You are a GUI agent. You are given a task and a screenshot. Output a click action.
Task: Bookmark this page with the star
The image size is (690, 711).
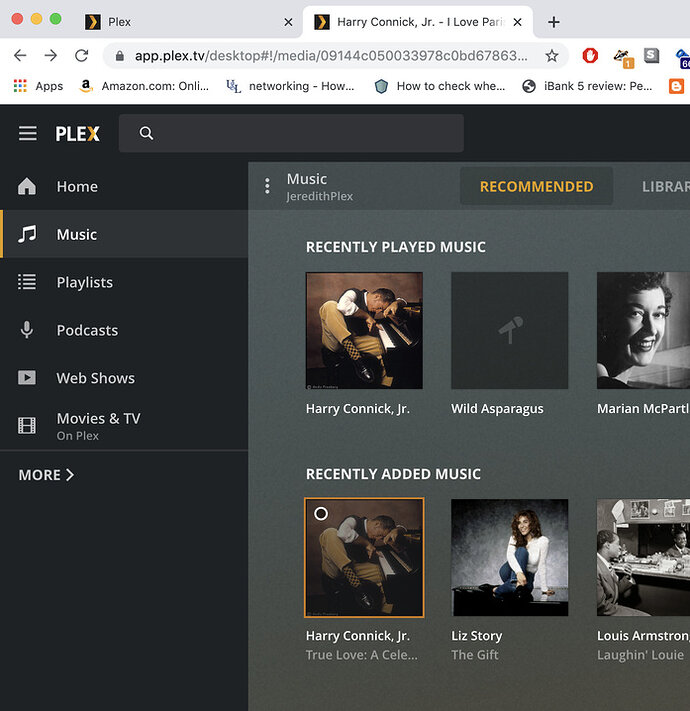point(551,55)
